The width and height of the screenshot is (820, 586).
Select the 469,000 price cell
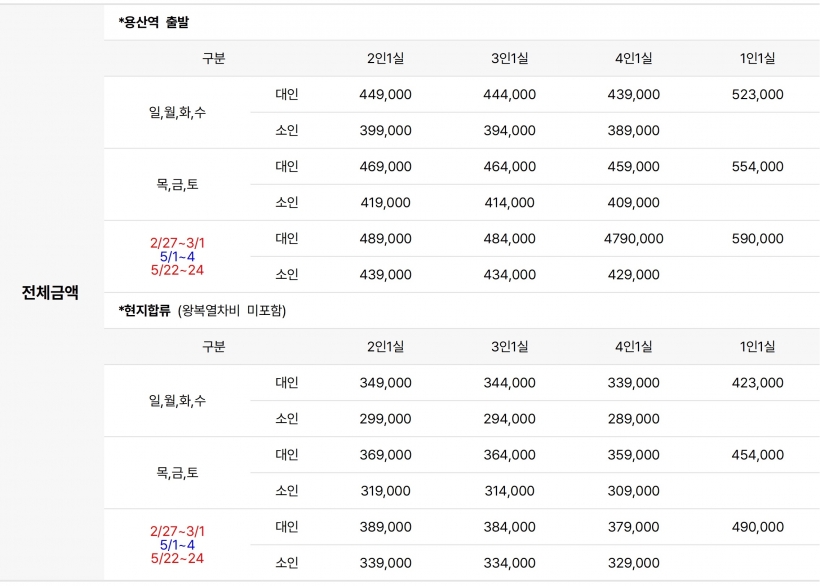[x=385, y=167]
